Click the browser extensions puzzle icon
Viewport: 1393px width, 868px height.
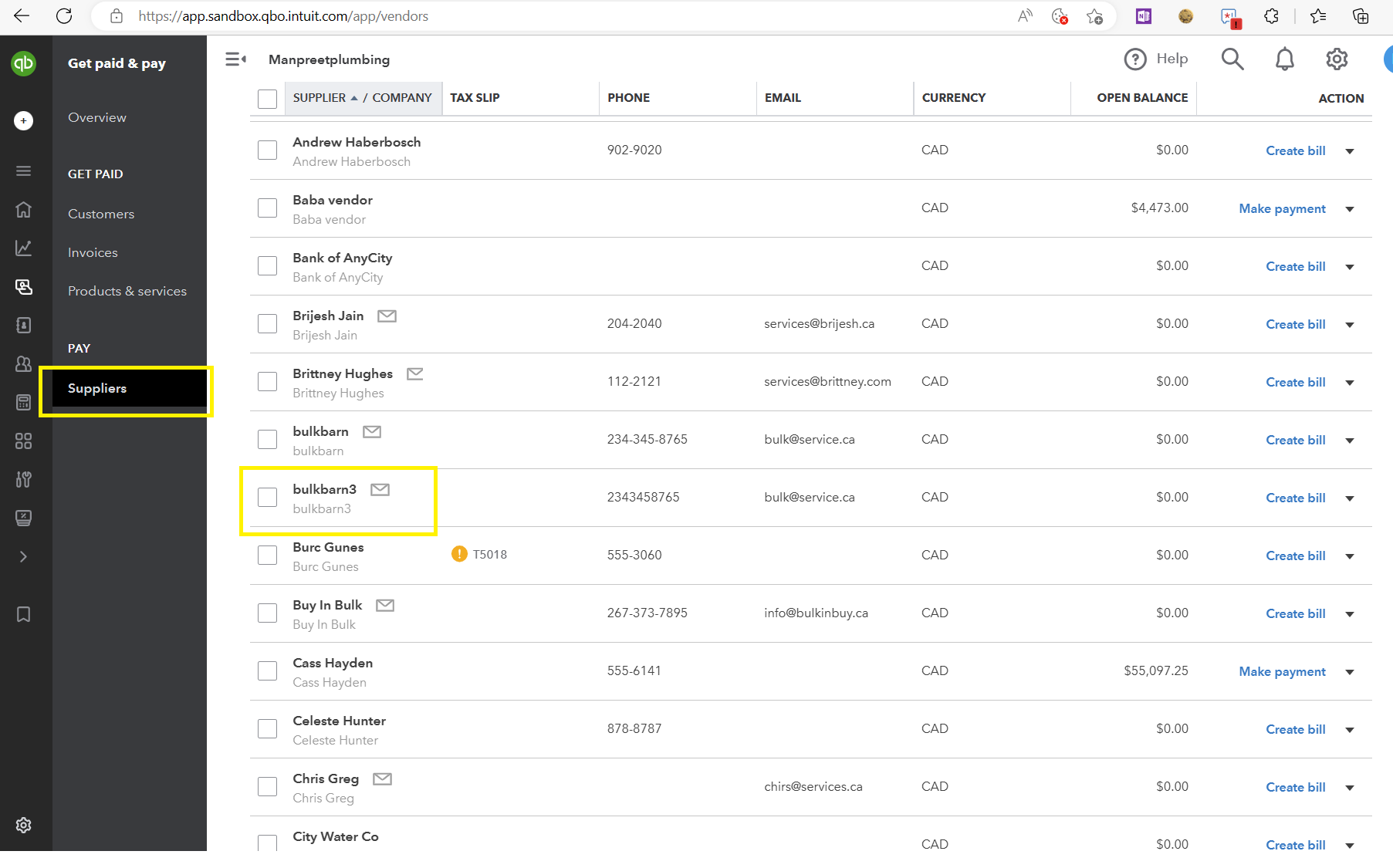pyautogui.click(x=1271, y=15)
